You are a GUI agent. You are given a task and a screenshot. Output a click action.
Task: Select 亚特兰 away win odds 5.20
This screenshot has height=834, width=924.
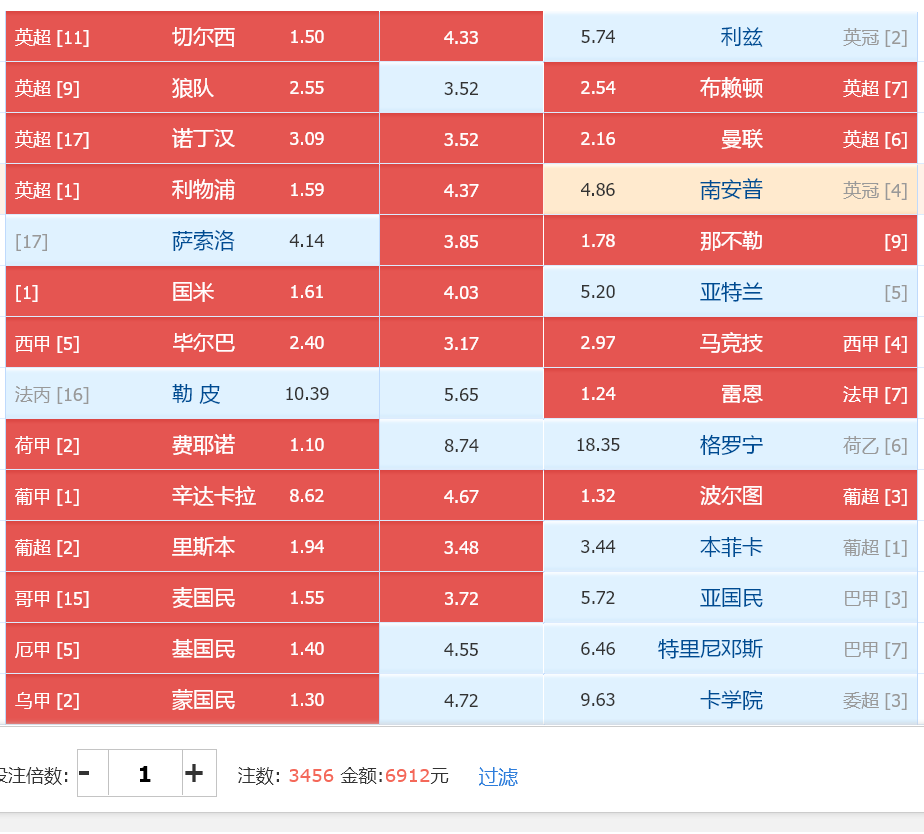pyautogui.click(x=730, y=292)
